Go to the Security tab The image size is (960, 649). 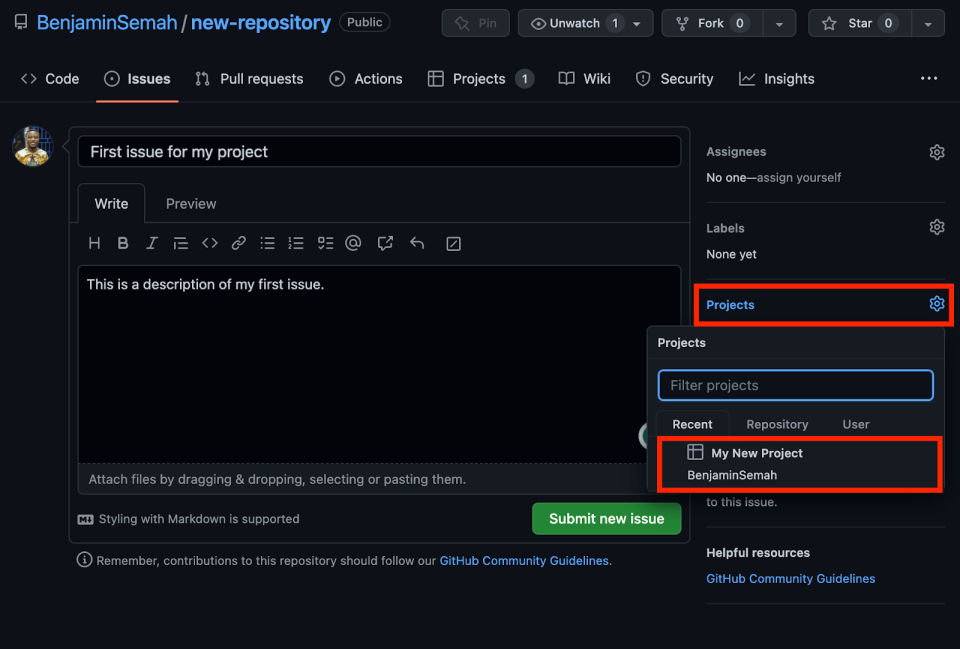(x=675, y=79)
